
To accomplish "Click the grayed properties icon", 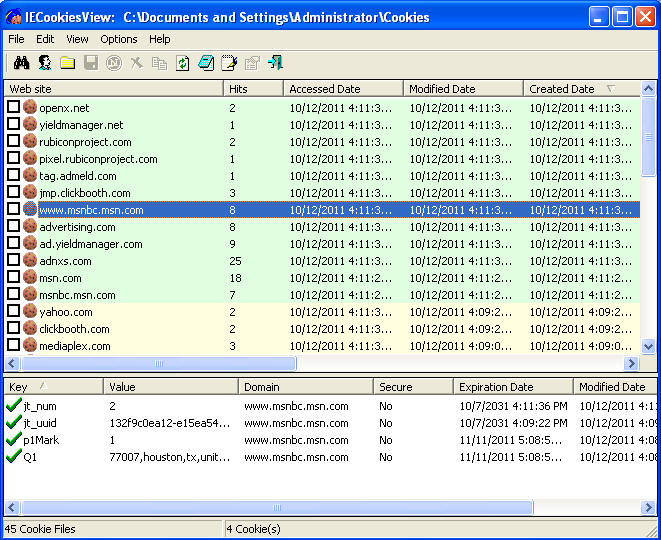I will pos(252,63).
